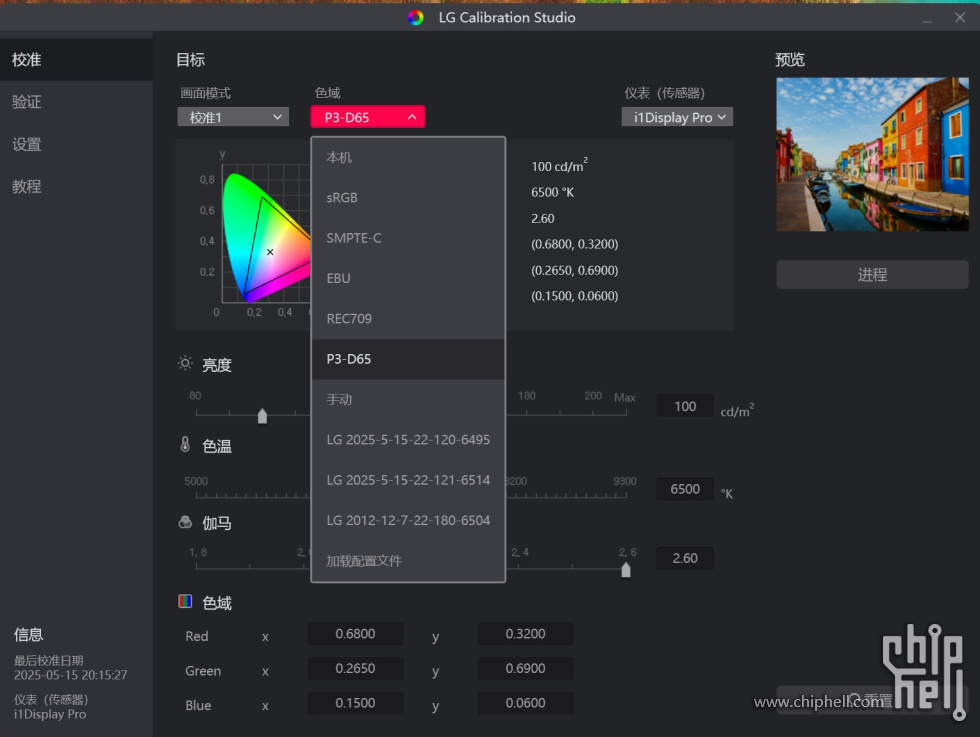Click the Red x field 0.6800

pyautogui.click(x=355, y=634)
